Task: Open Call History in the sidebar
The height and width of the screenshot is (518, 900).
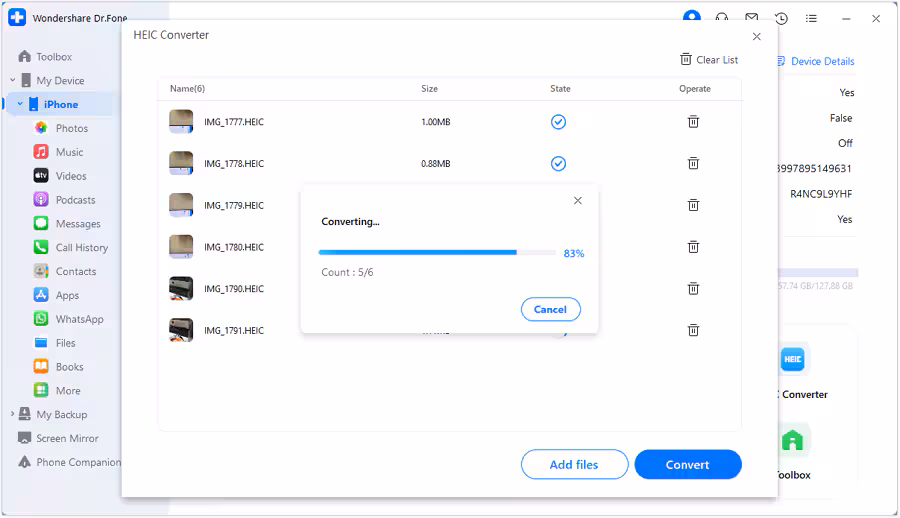Action: (81, 248)
